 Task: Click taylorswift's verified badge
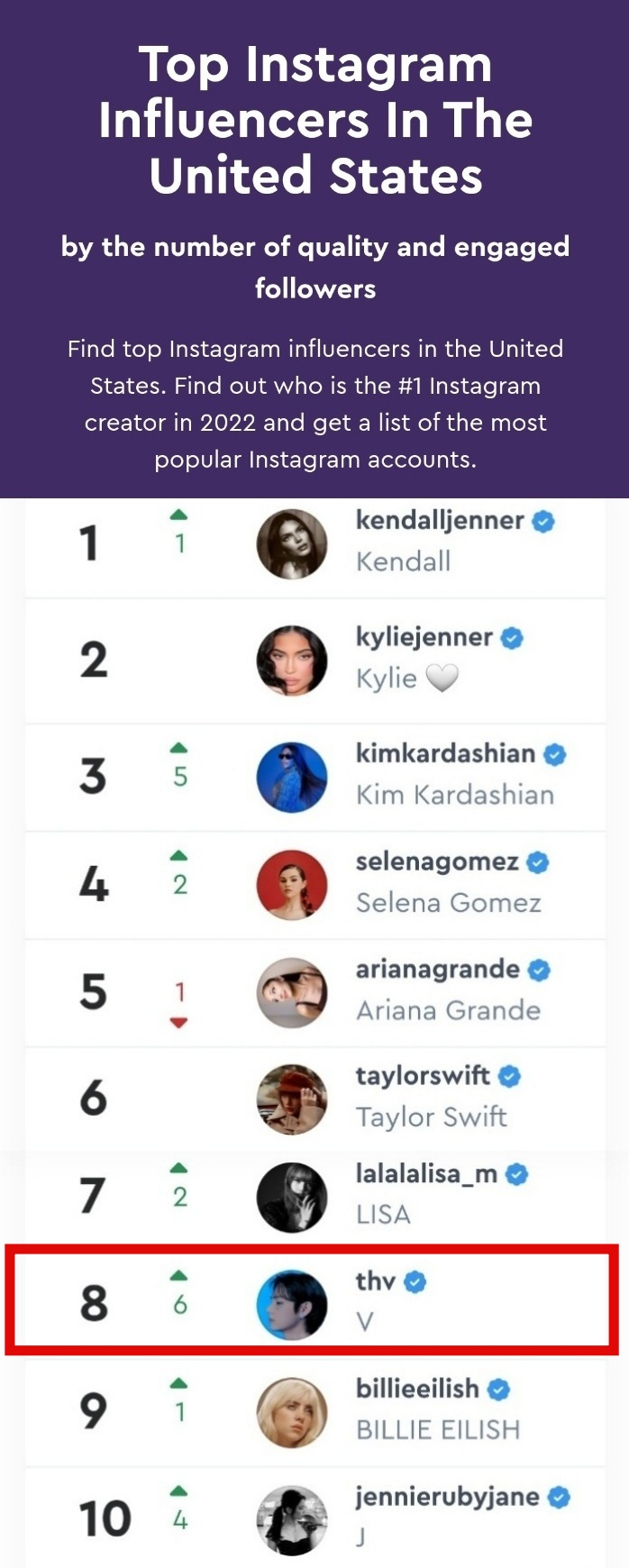(x=509, y=1076)
